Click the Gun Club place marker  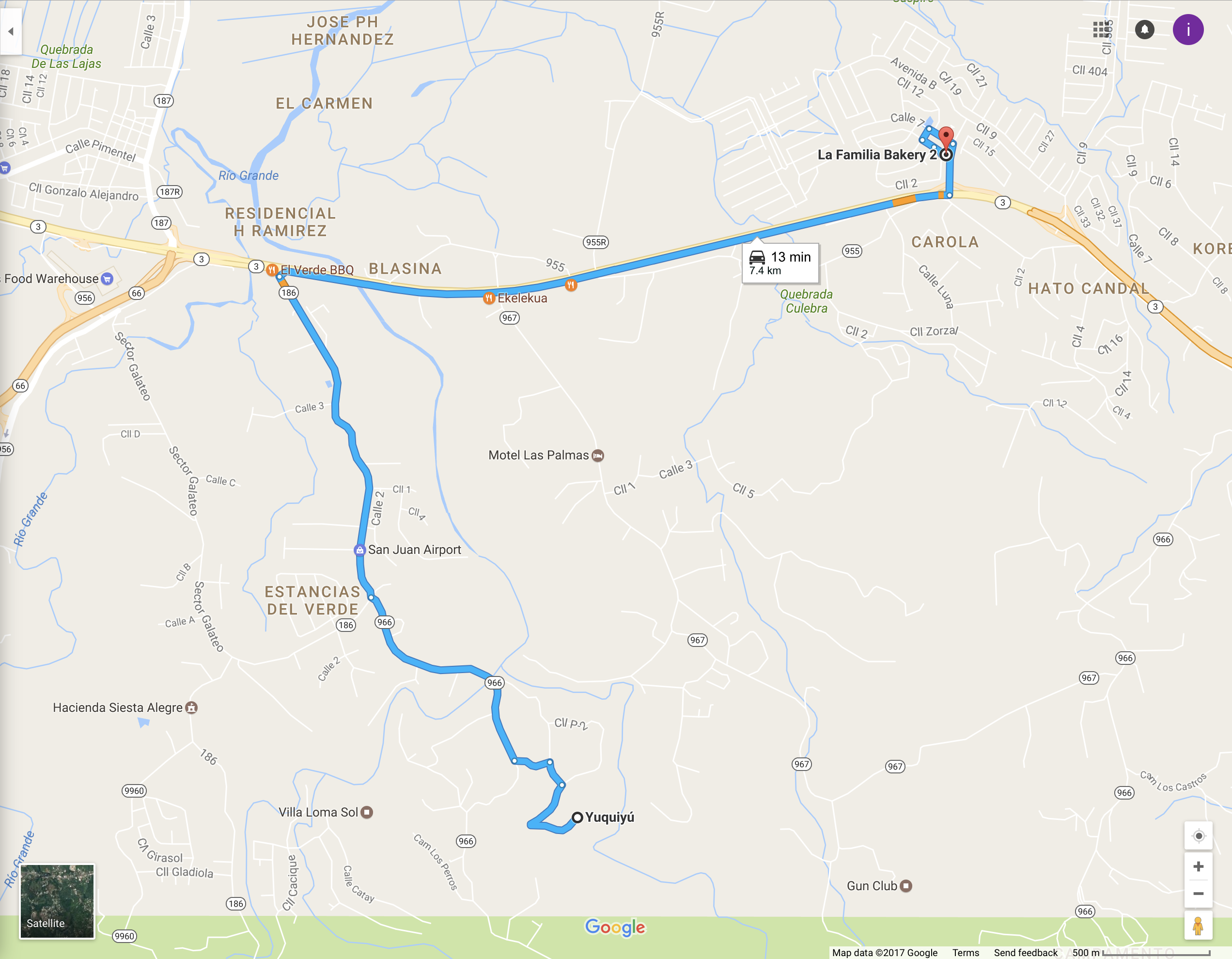coord(906,886)
